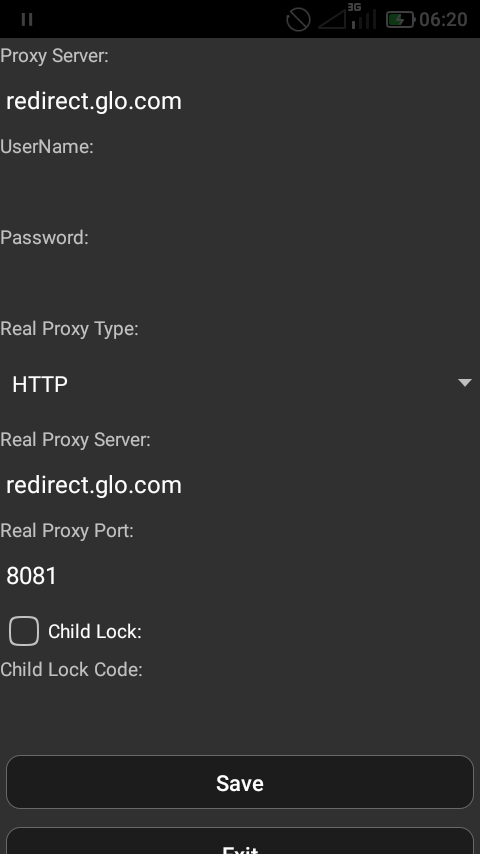Focus the empty UserName field
Screen dimensions: 480x854
240,193
